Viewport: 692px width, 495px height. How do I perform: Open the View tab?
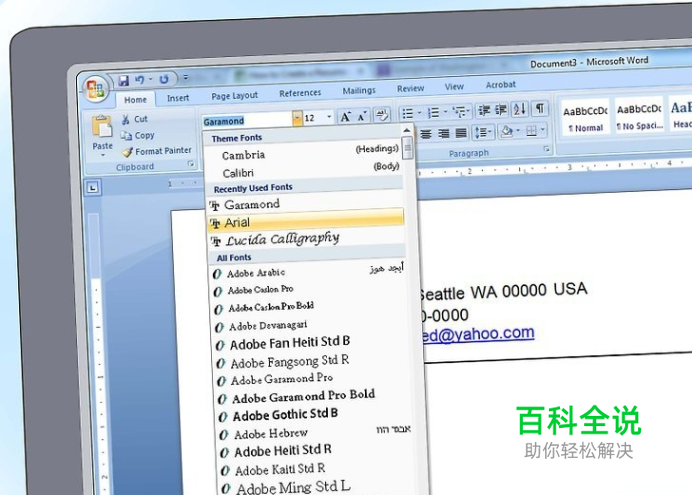point(454,86)
